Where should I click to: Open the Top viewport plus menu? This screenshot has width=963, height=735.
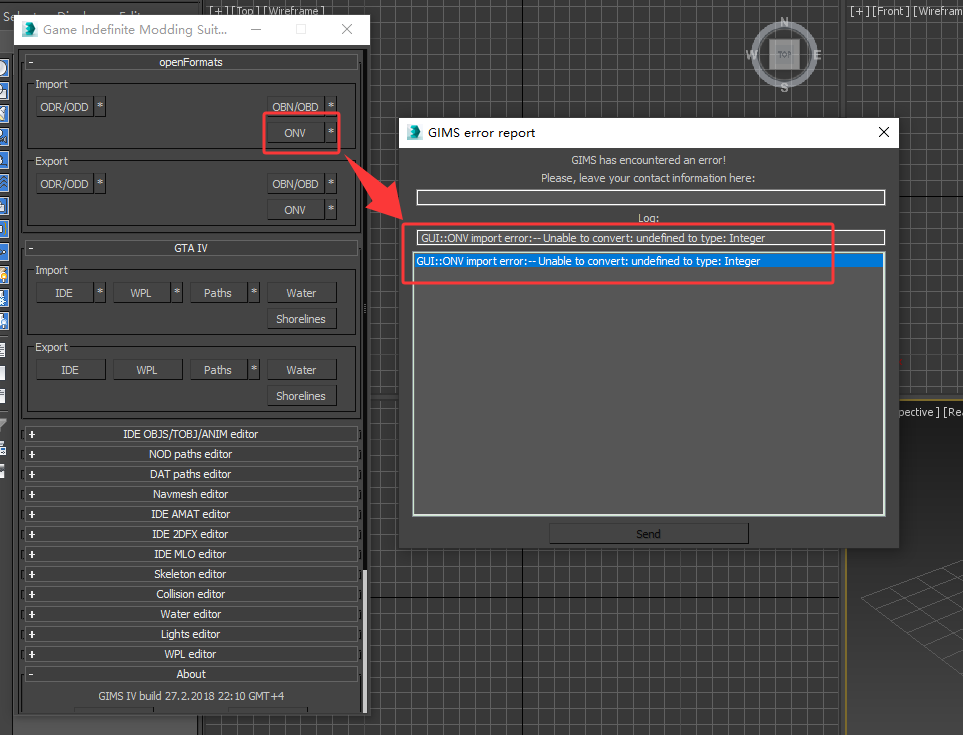pyautogui.click(x=216, y=11)
